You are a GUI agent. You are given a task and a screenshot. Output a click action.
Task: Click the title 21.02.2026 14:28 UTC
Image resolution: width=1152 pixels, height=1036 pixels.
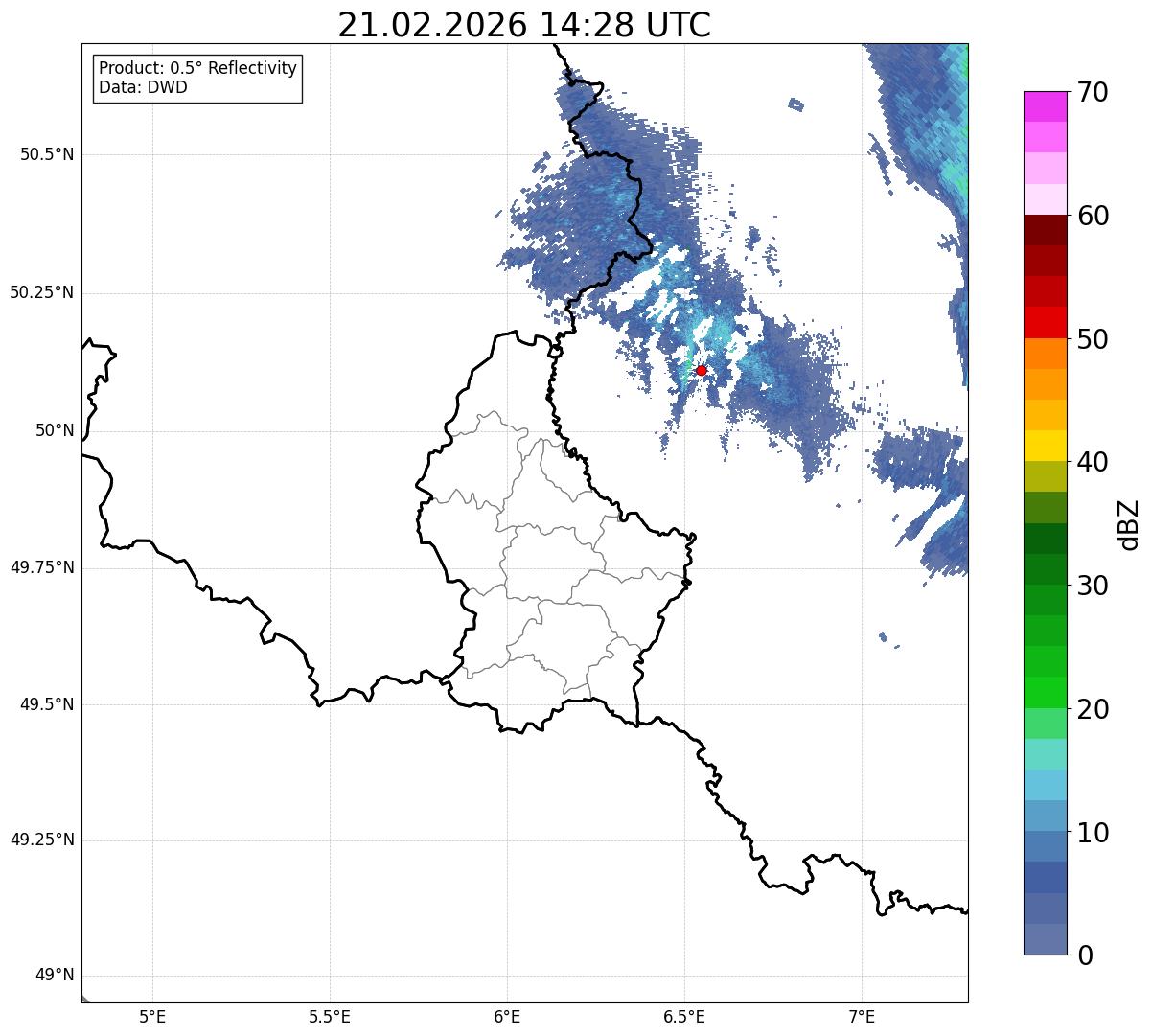point(524,25)
